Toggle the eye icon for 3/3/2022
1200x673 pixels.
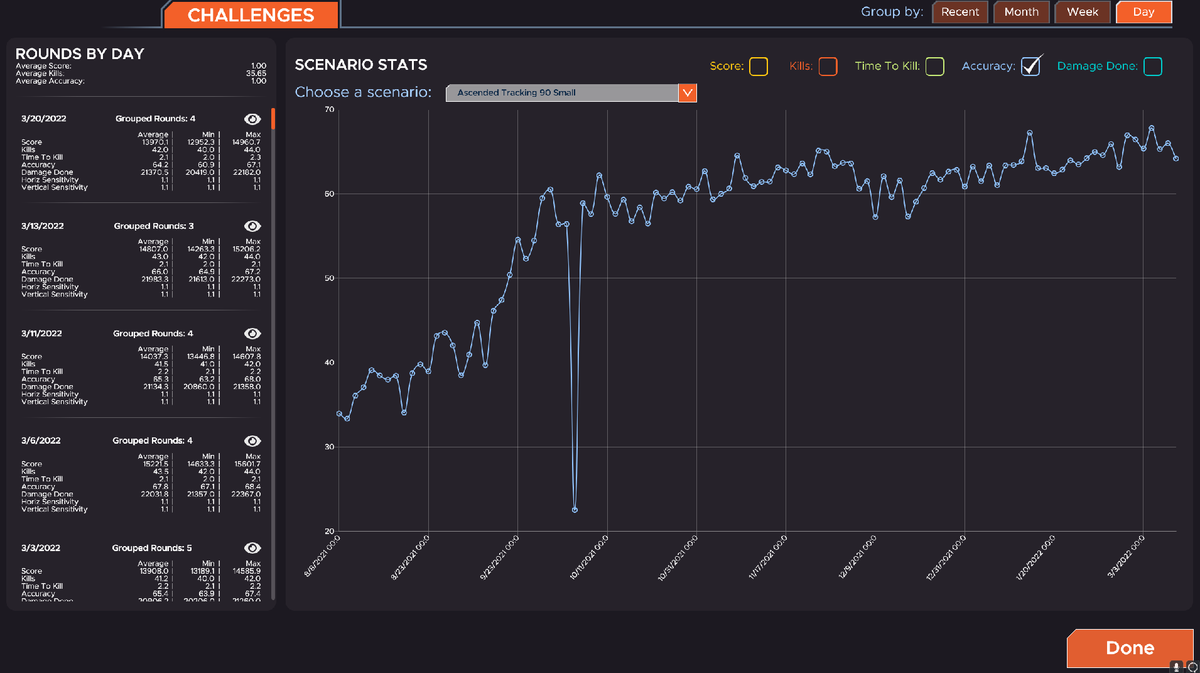tap(252, 548)
